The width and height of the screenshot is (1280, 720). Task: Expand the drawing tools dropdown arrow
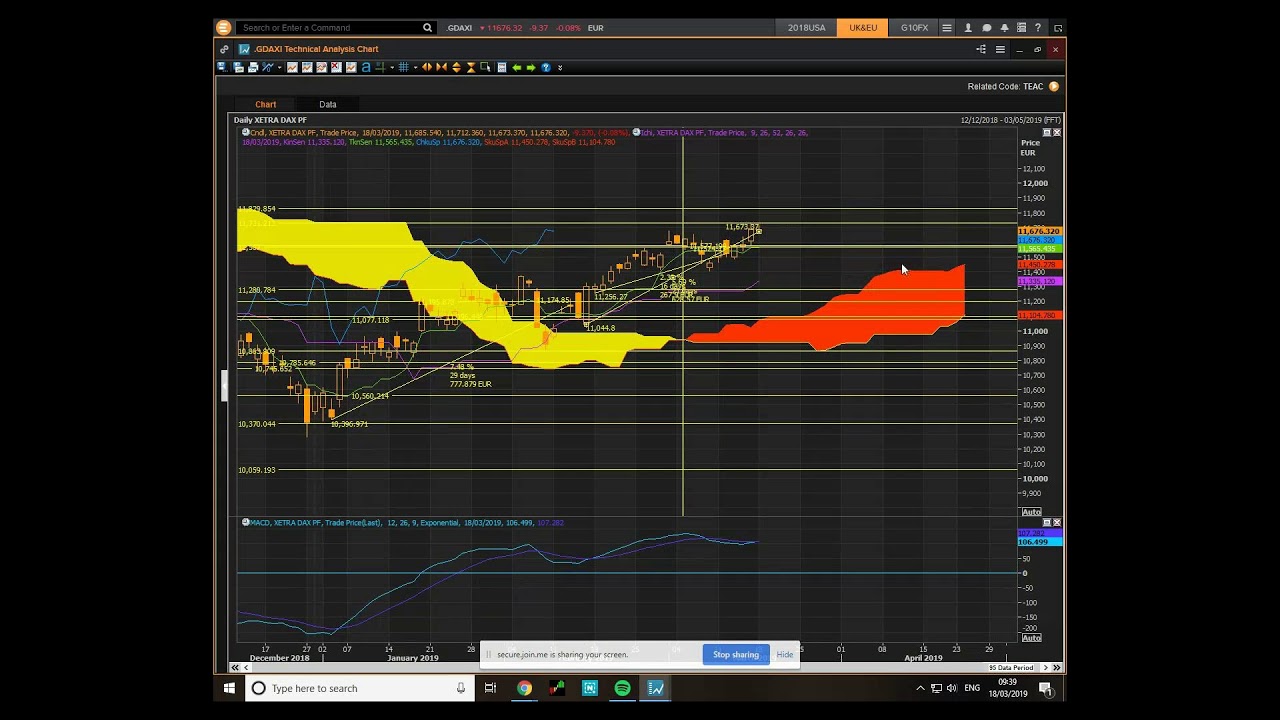pos(279,67)
